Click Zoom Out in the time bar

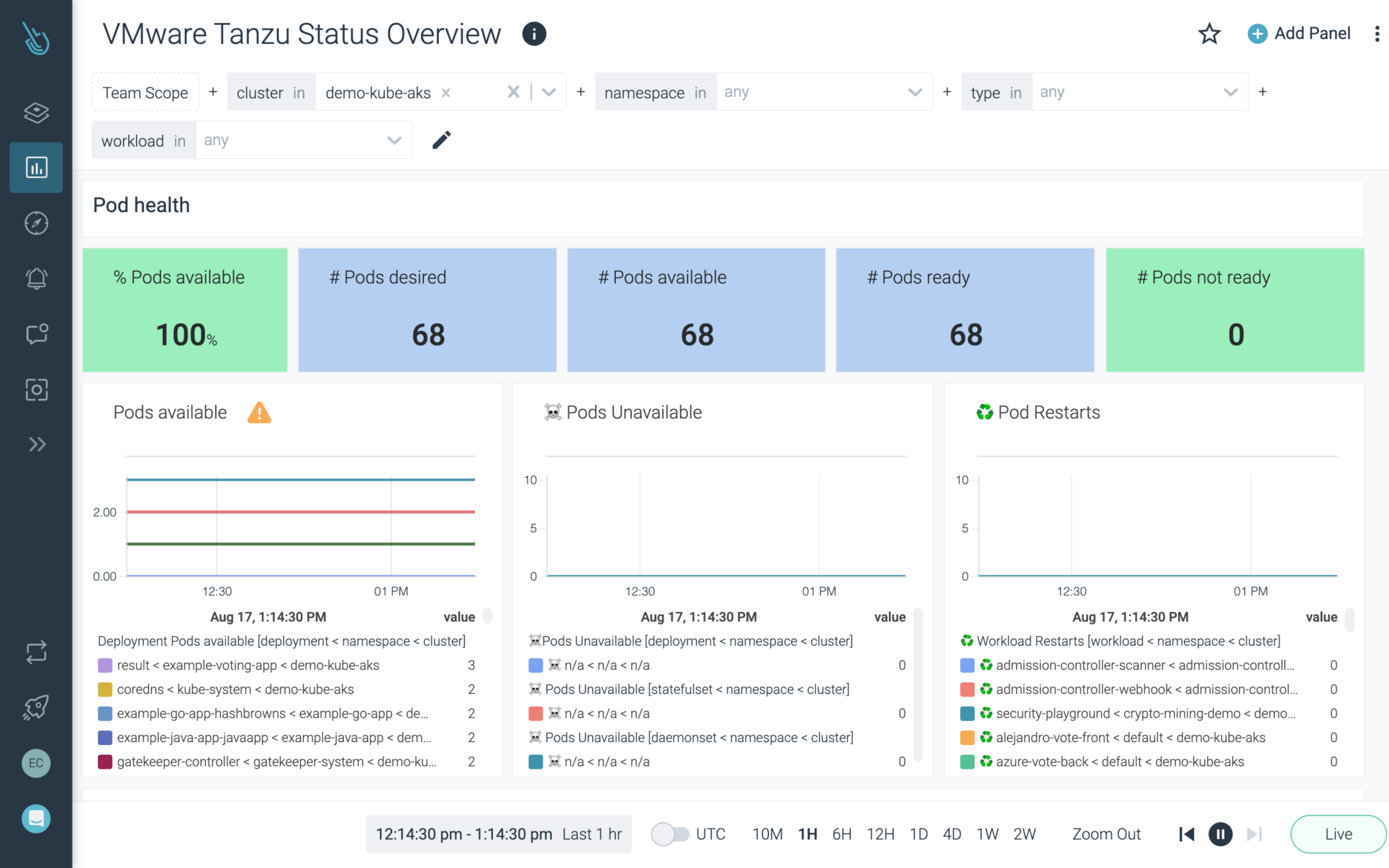coord(1106,833)
